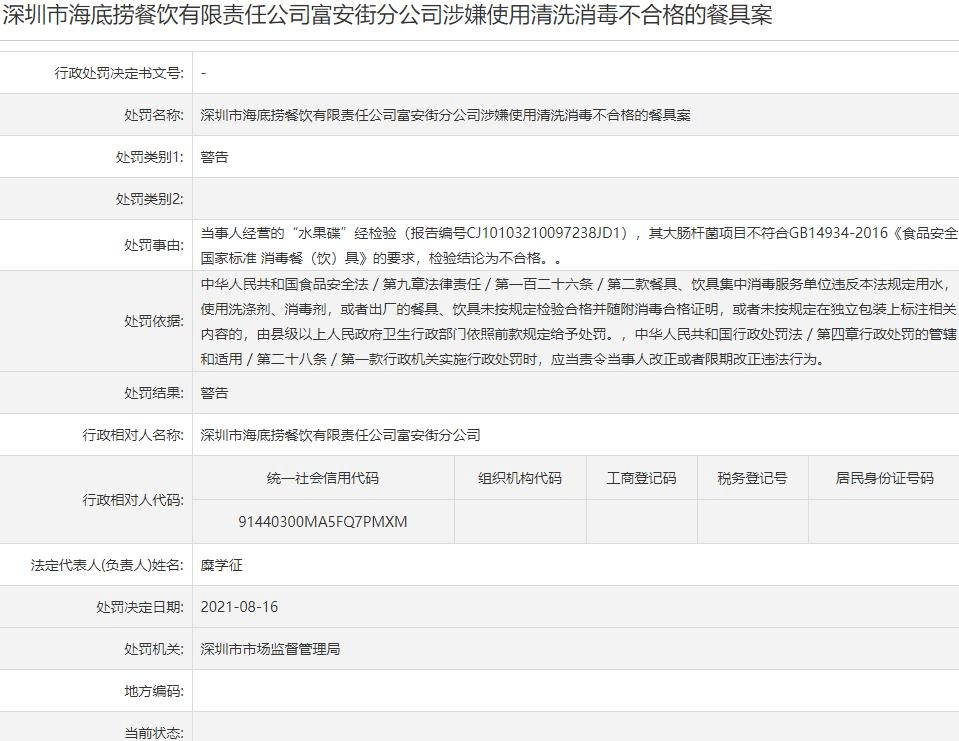Image resolution: width=959 pixels, height=741 pixels.
Task: Click the 组织机构代码 column header
Action: [x=520, y=478]
